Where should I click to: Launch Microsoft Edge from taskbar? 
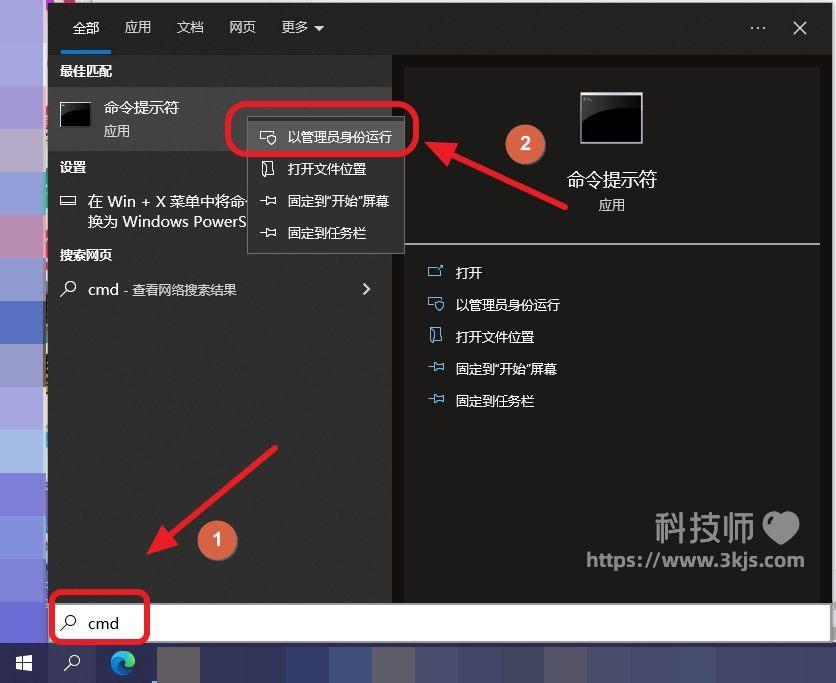point(123,663)
